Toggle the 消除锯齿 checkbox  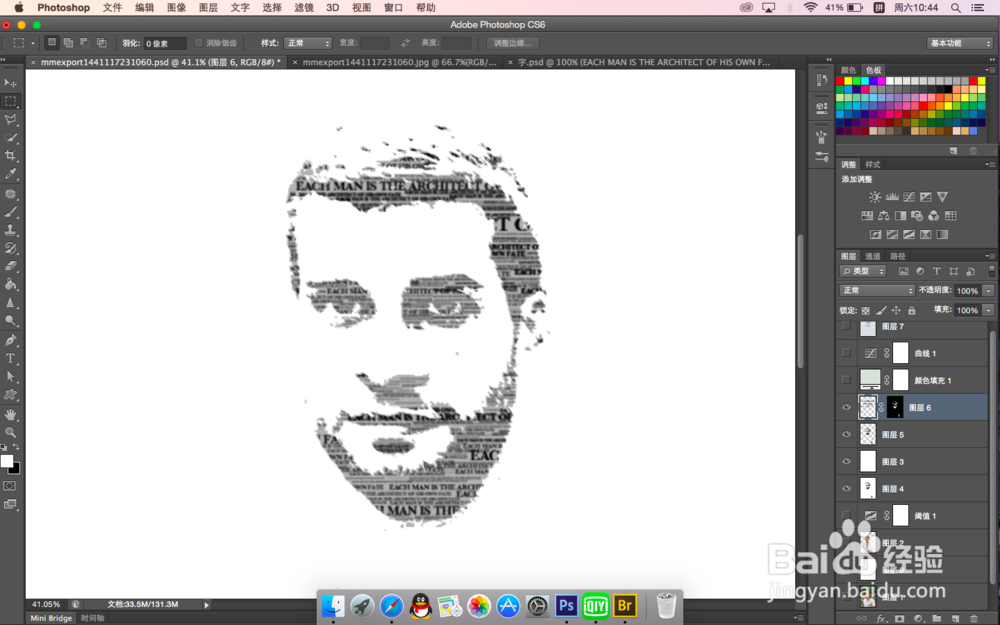click(x=198, y=43)
